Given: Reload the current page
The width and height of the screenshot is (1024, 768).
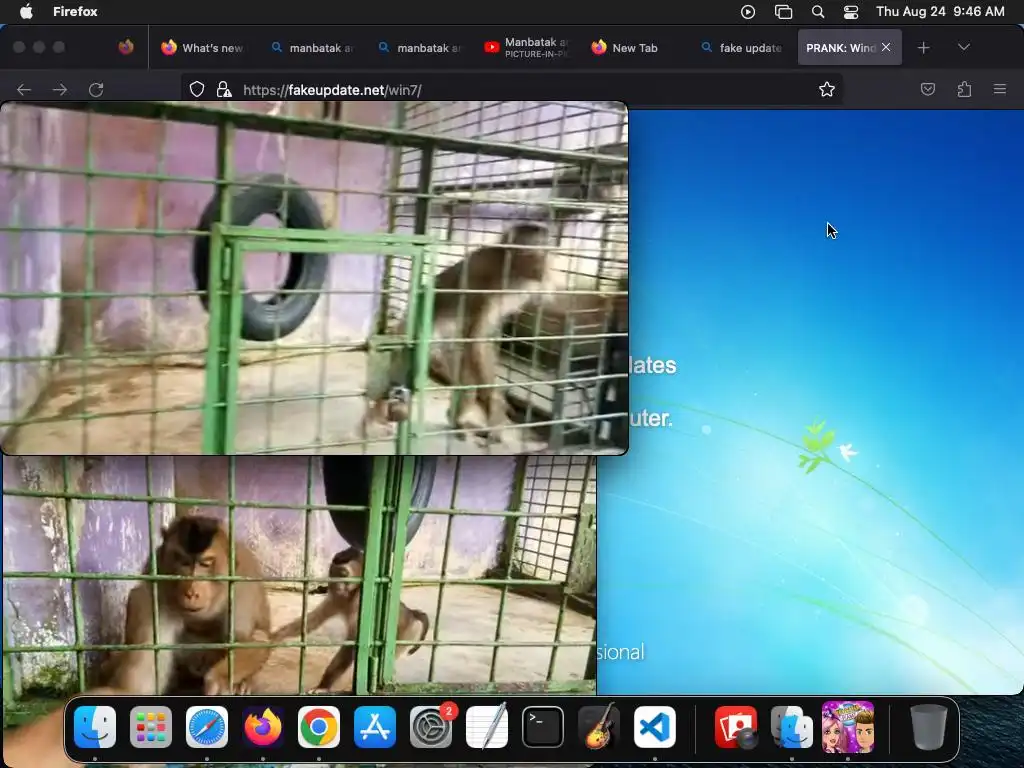Looking at the screenshot, I should pos(96,89).
